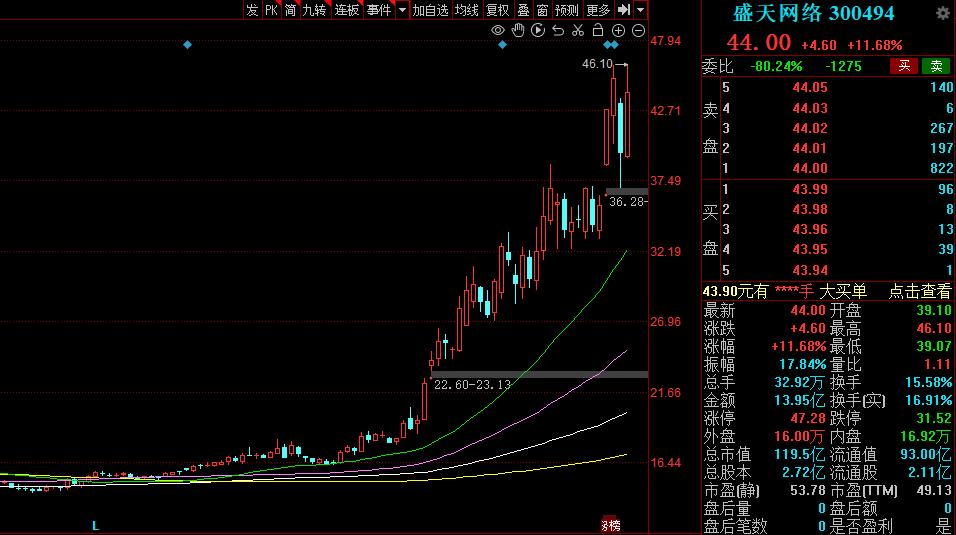The width and height of the screenshot is (956, 535).
Task: Start chart replay with play icon
Action: pos(538,30)
